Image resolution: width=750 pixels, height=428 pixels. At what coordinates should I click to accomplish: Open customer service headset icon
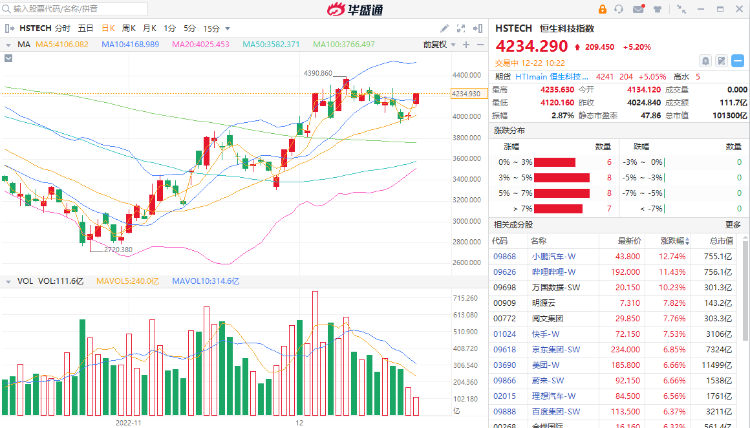(x=619, y=9)
